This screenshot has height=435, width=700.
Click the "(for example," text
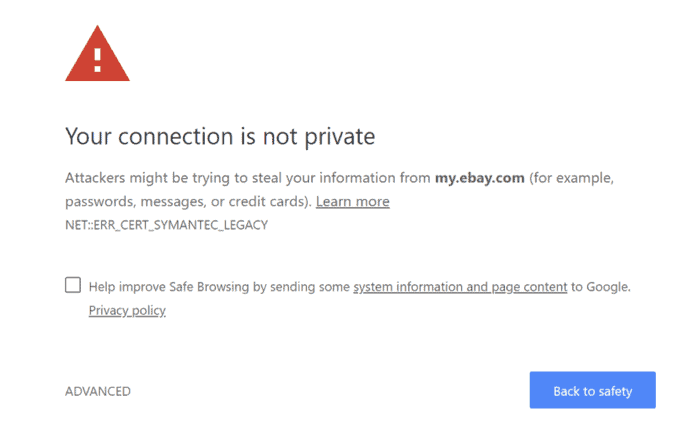571,178
